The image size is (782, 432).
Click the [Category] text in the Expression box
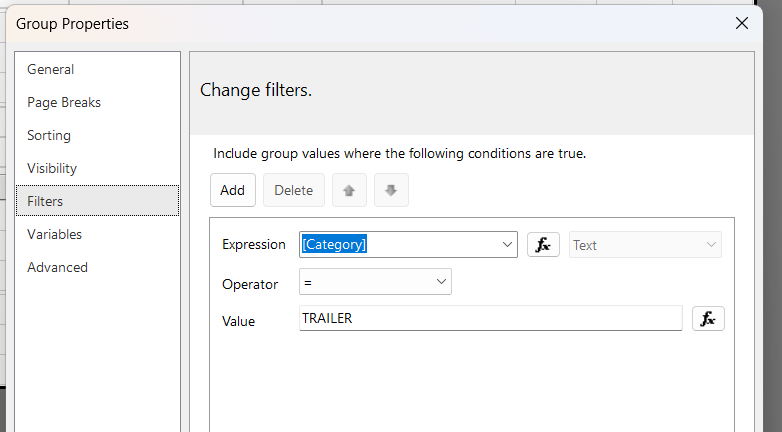click(334, 244)
